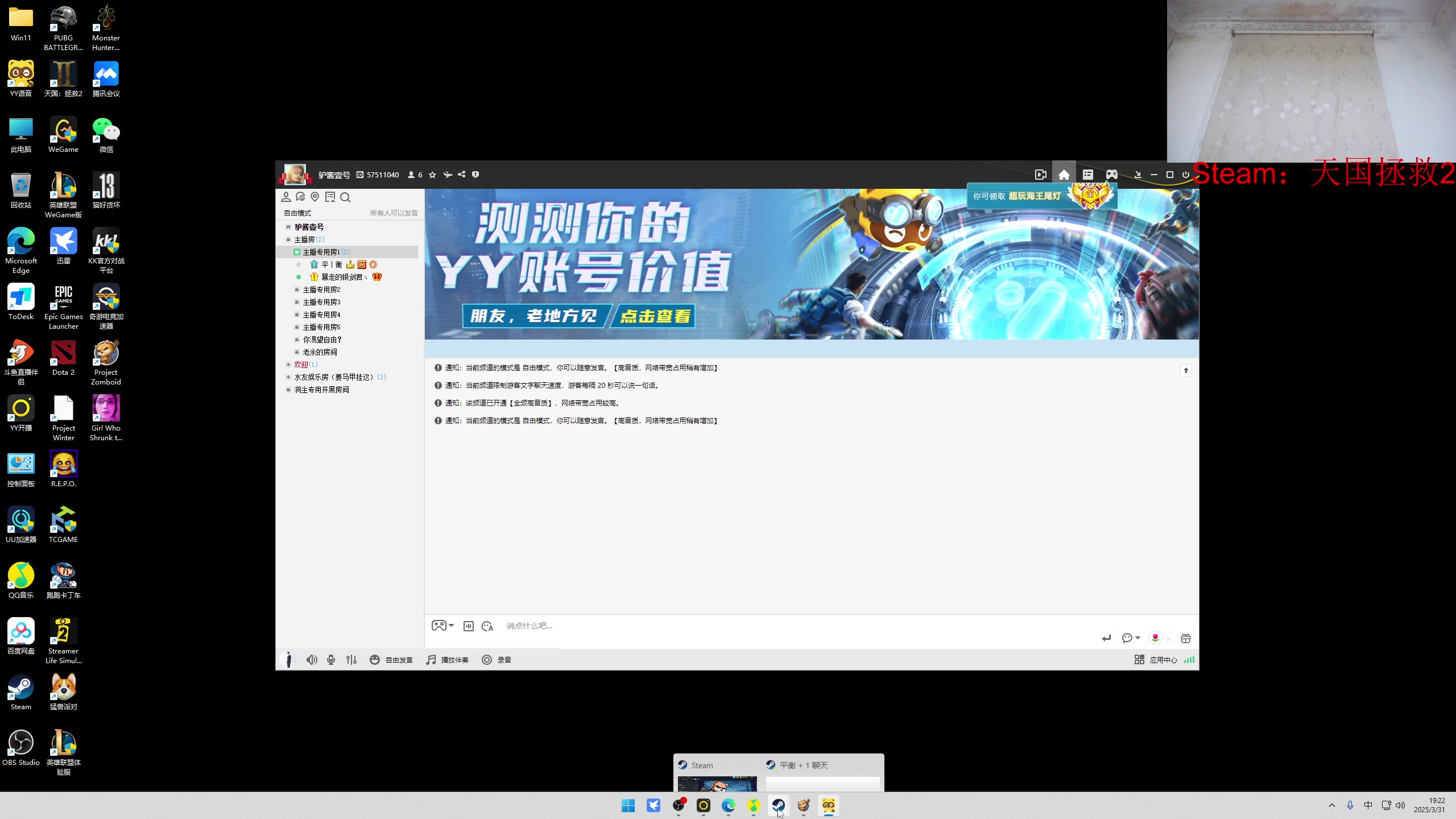Image resolution: width=1456 pixels, height=819 pixels.
Task: Toggle the 中 input method indicator in tray
Action: [x=1368, y=805]
